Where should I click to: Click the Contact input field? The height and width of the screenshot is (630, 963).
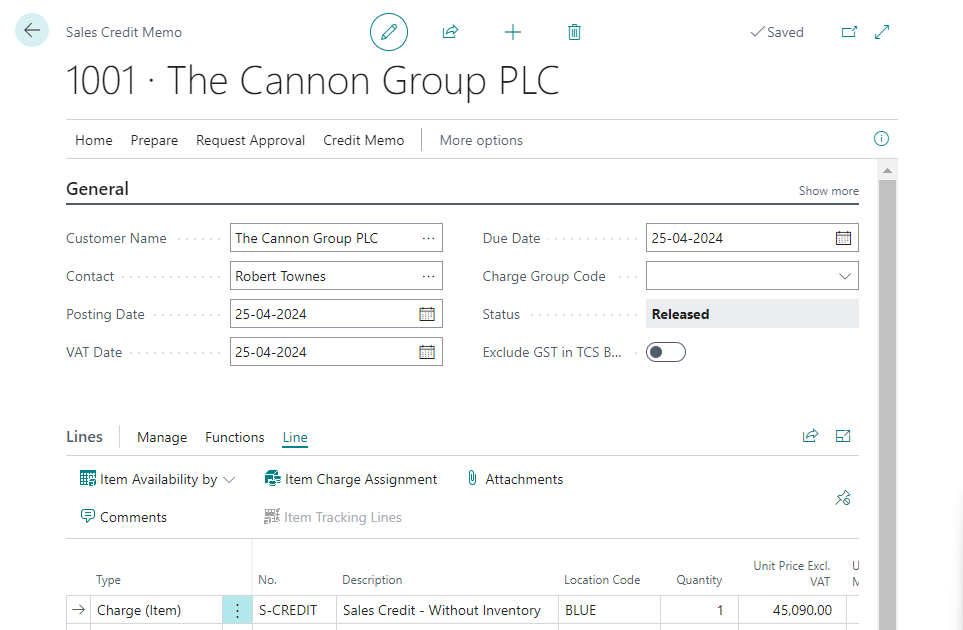tap(322, 276)
